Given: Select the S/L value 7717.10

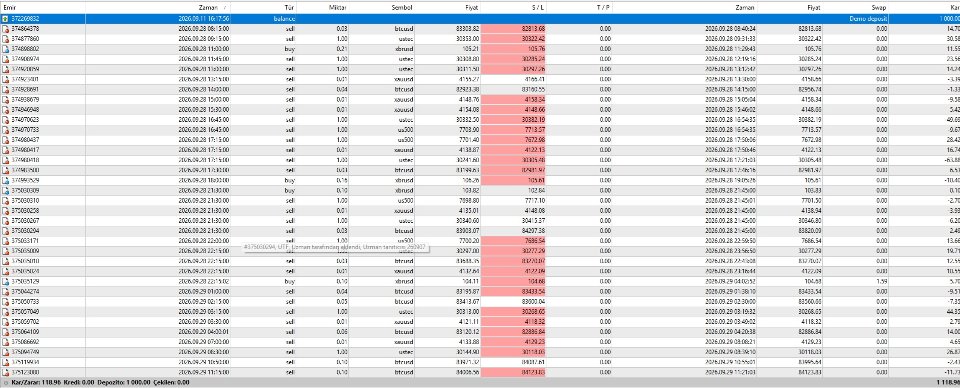Looking at the screenshot, I should click(x=534, y=201).
